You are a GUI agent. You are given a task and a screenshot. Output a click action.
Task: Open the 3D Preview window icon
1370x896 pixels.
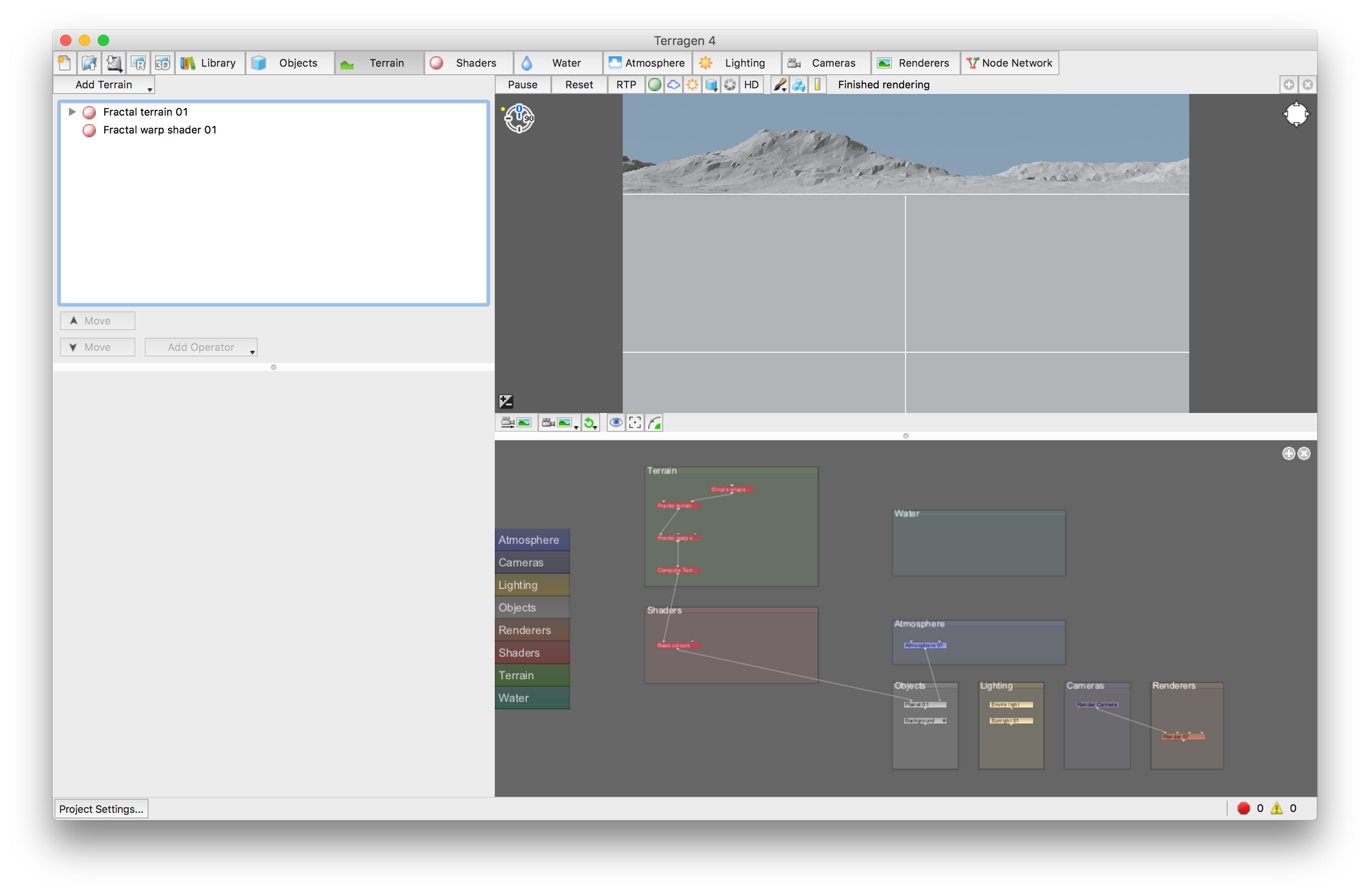[x=162, y=63]
